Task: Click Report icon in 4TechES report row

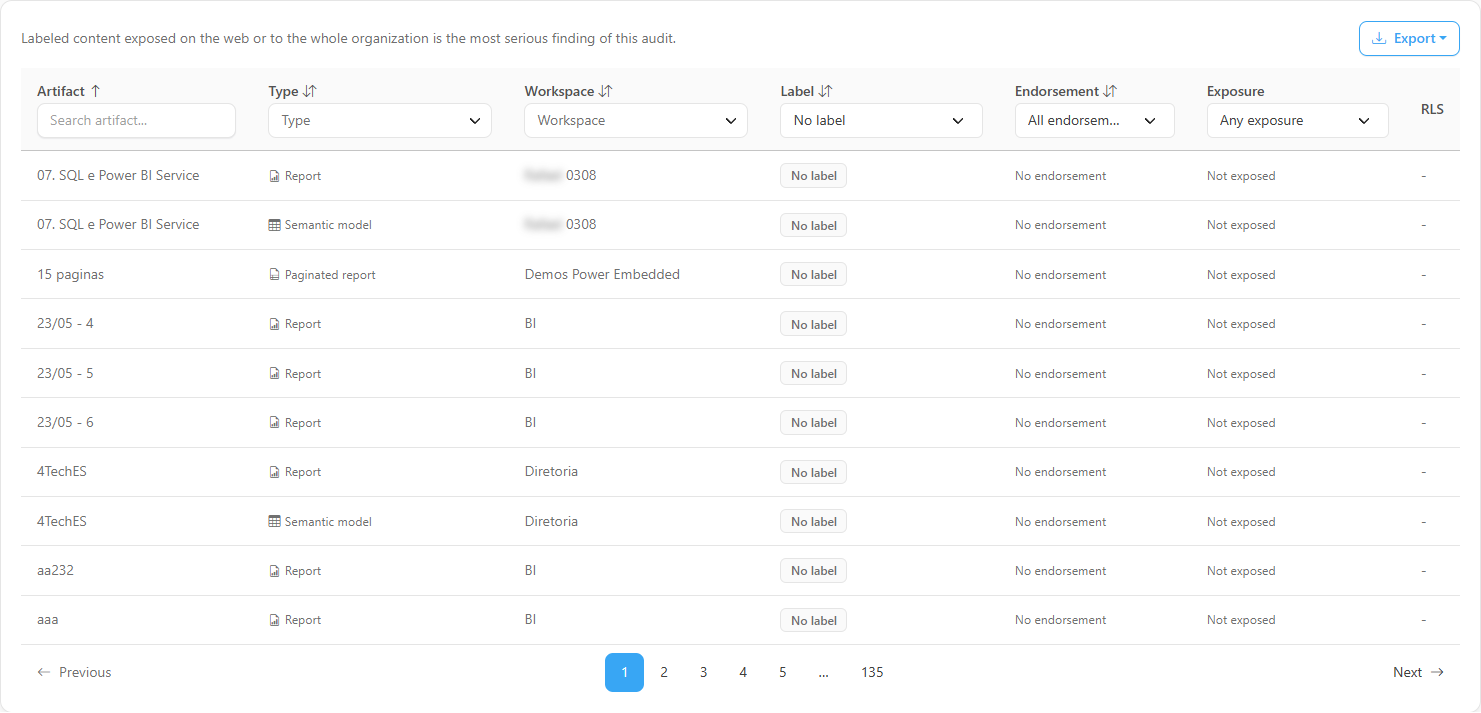Action: point(274,472)
